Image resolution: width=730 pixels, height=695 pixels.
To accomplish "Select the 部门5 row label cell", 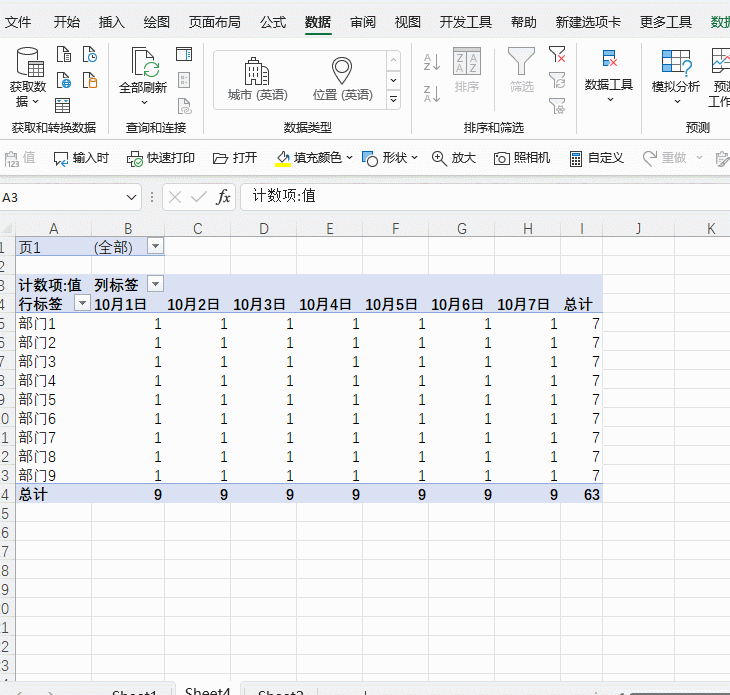I will tap(54, 399).
